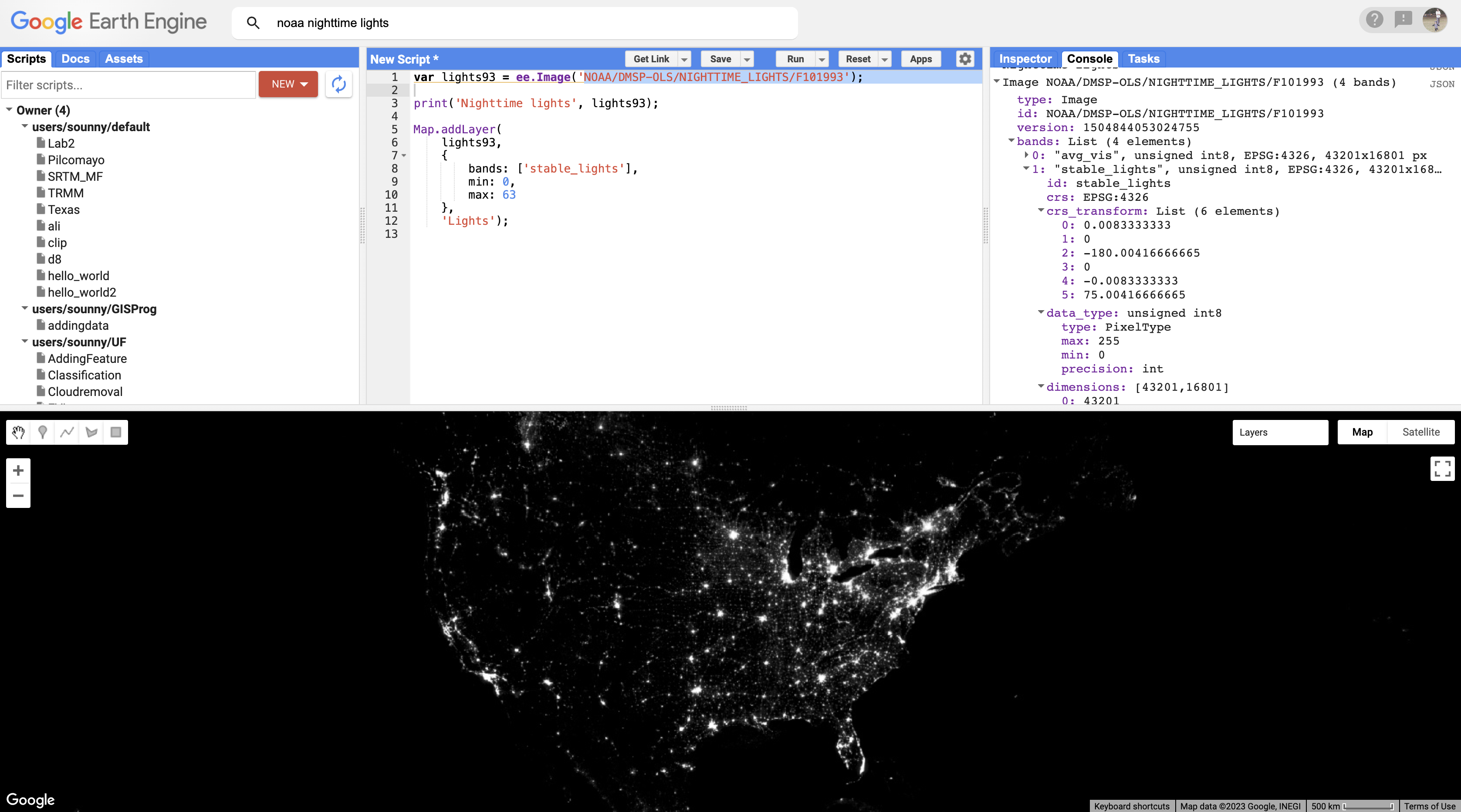Switch to the Docs tab
The width and height of the screenshot is (1461, 812).
click(75, 58)
